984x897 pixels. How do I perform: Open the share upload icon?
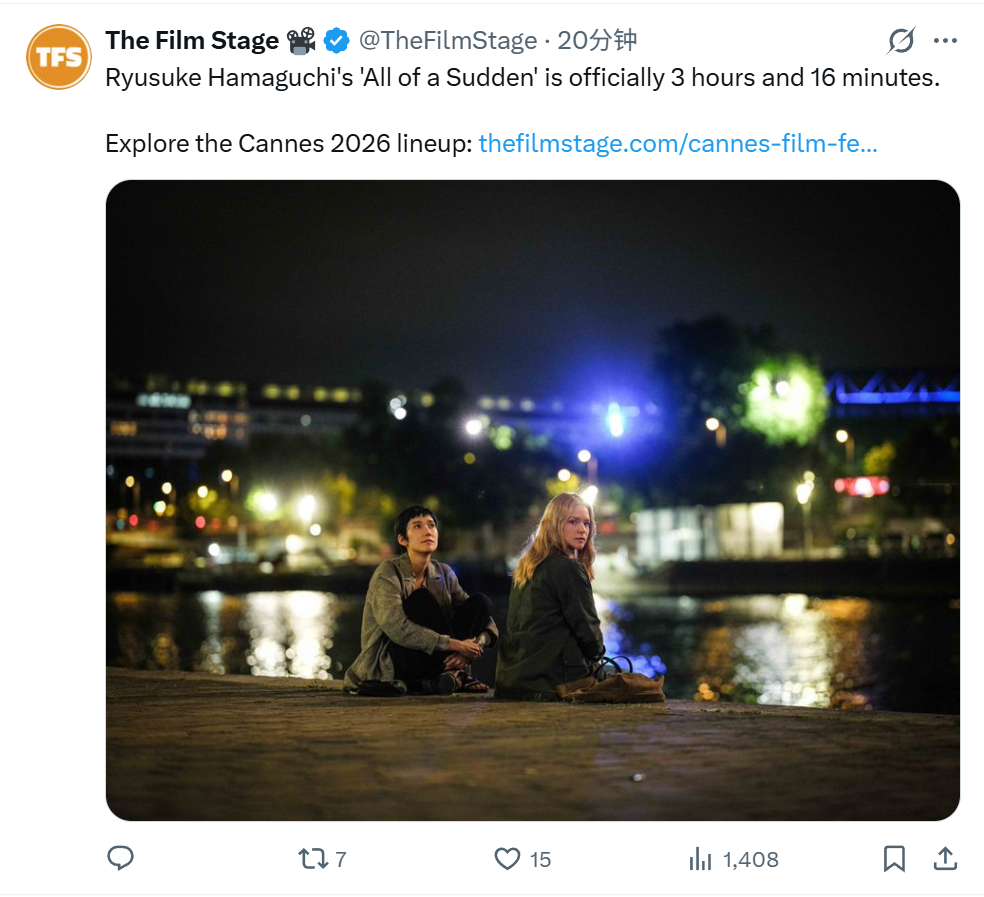pyautogui.click(x=945, y=858)
